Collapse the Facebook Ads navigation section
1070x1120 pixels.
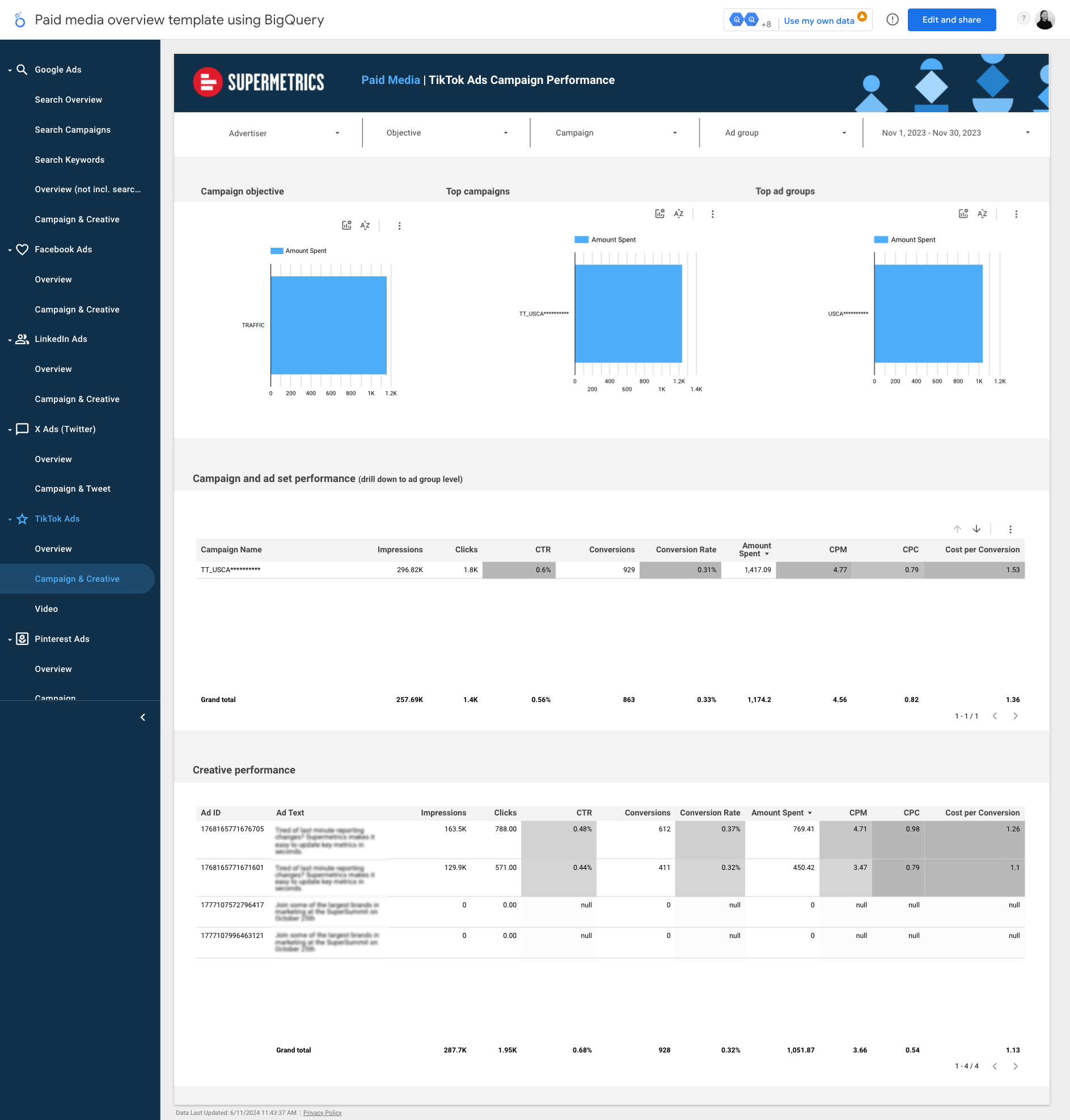(10, 250)
